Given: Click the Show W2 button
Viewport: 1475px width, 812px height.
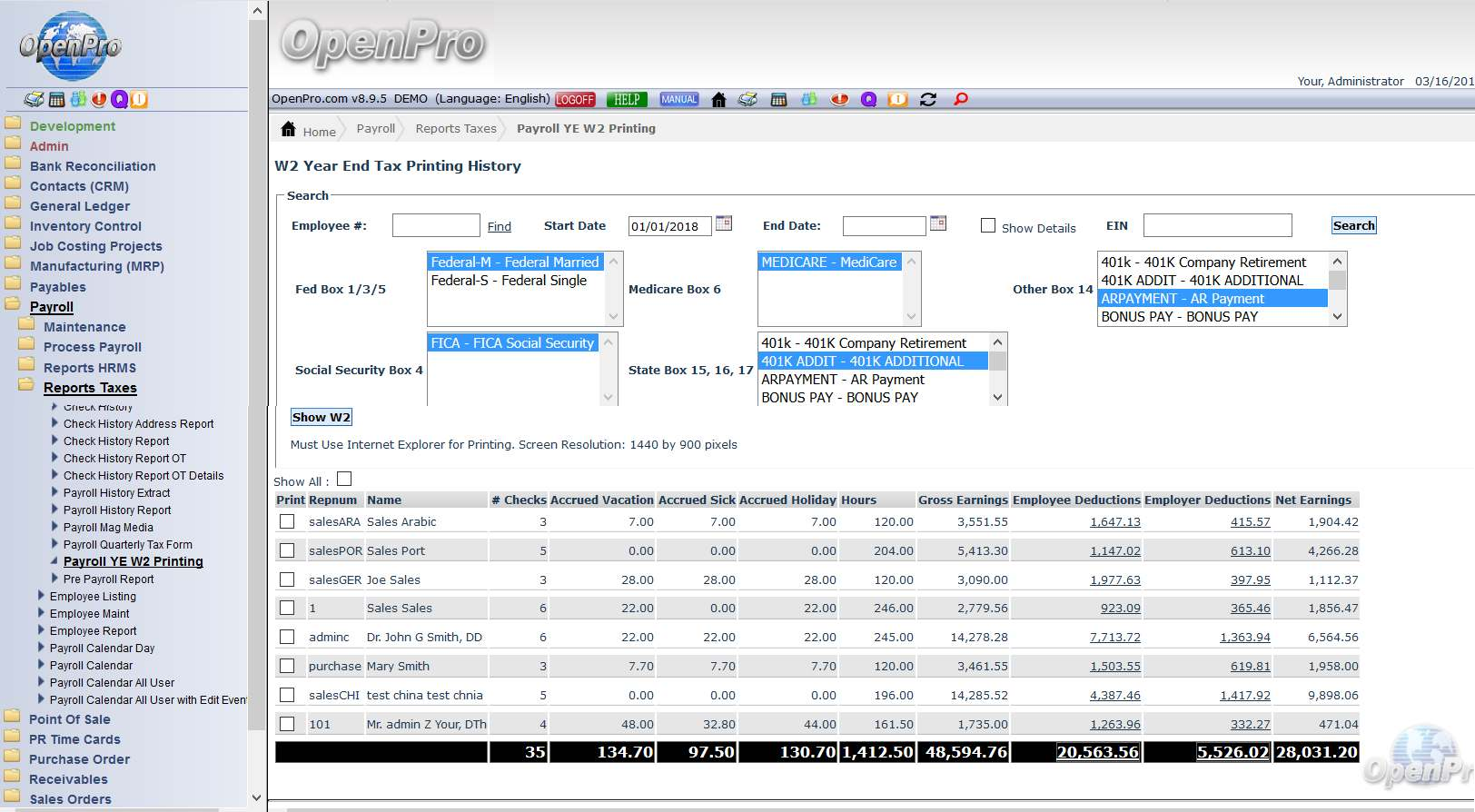Looking at the screenshot, I should [x=321, y=417].
